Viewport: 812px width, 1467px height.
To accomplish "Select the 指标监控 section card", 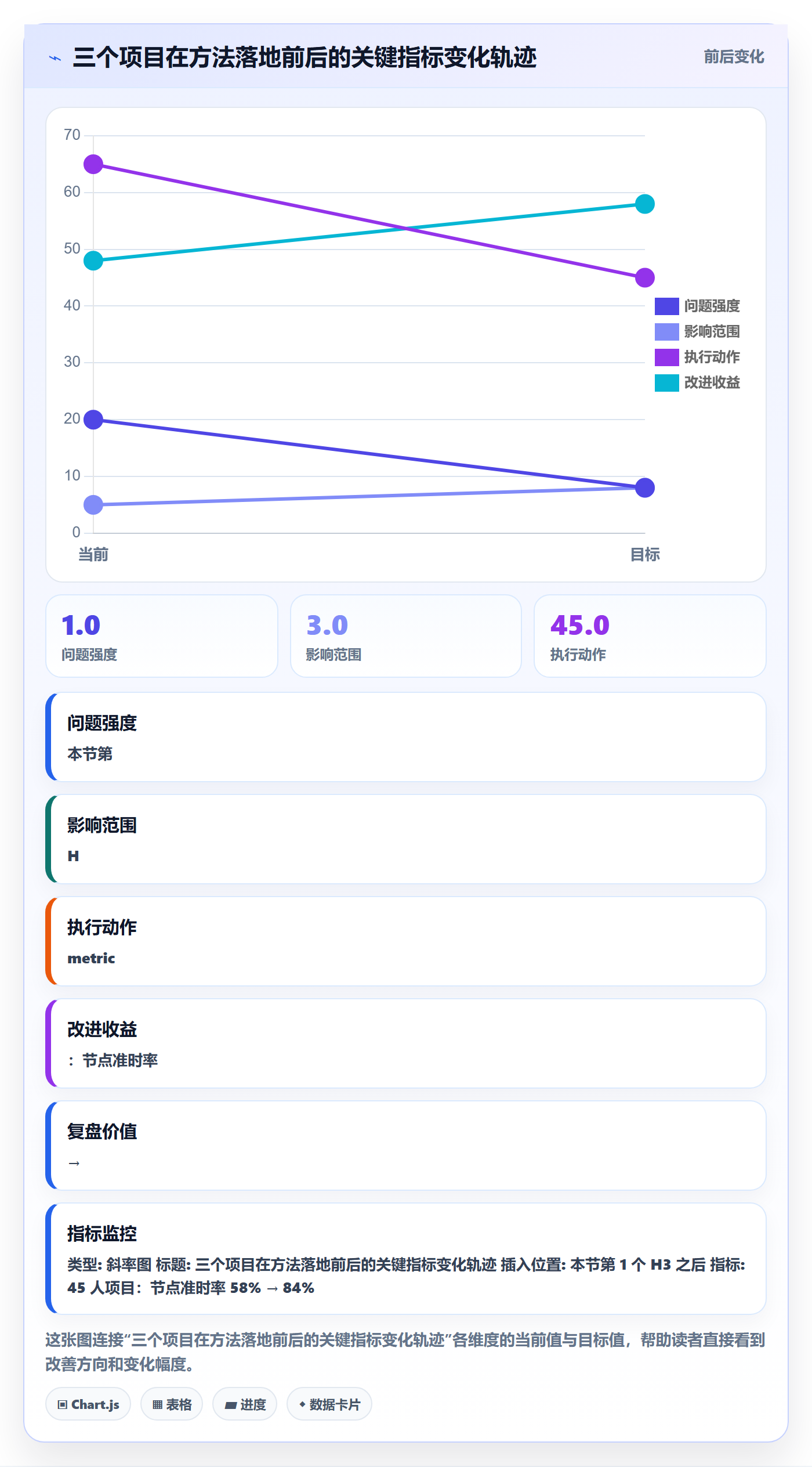I will 406,1259.
